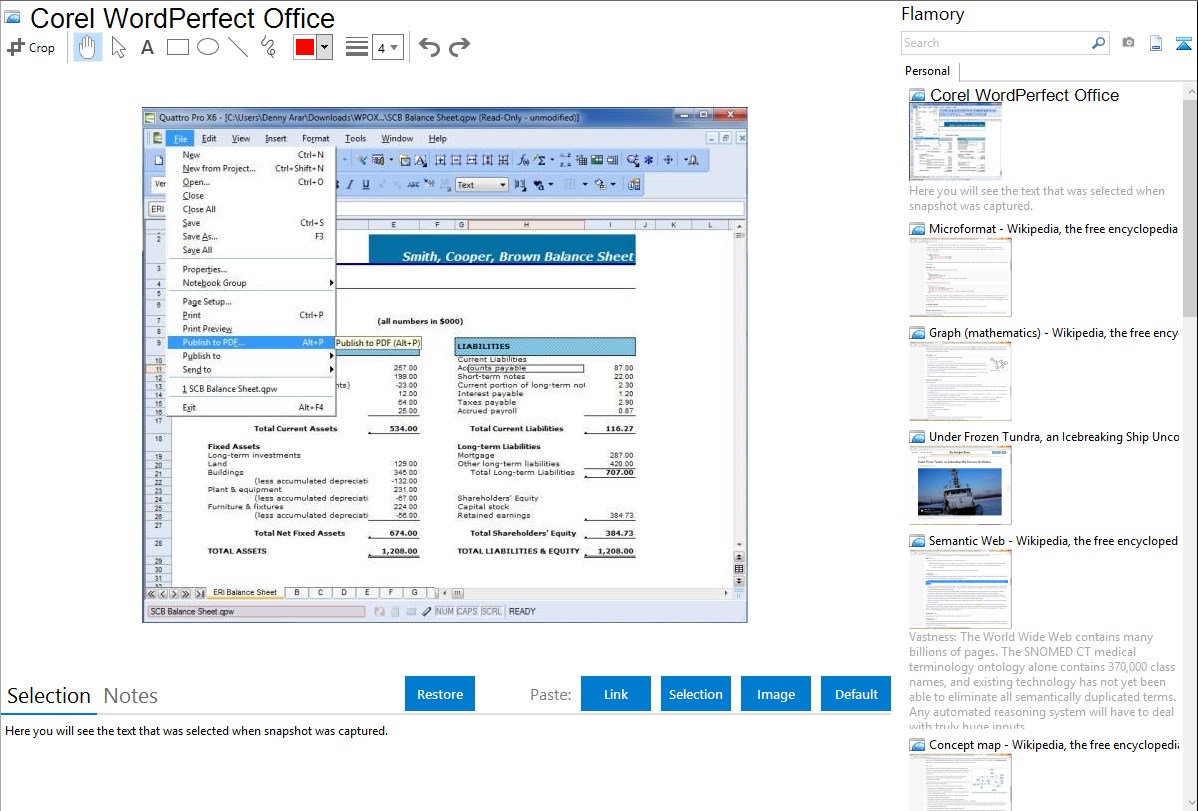The height and width of the screenshot is (811, 1198).
Task: Select the ERI Balance Sheet tab in the snapshot
Action: [x=244, y=592]
